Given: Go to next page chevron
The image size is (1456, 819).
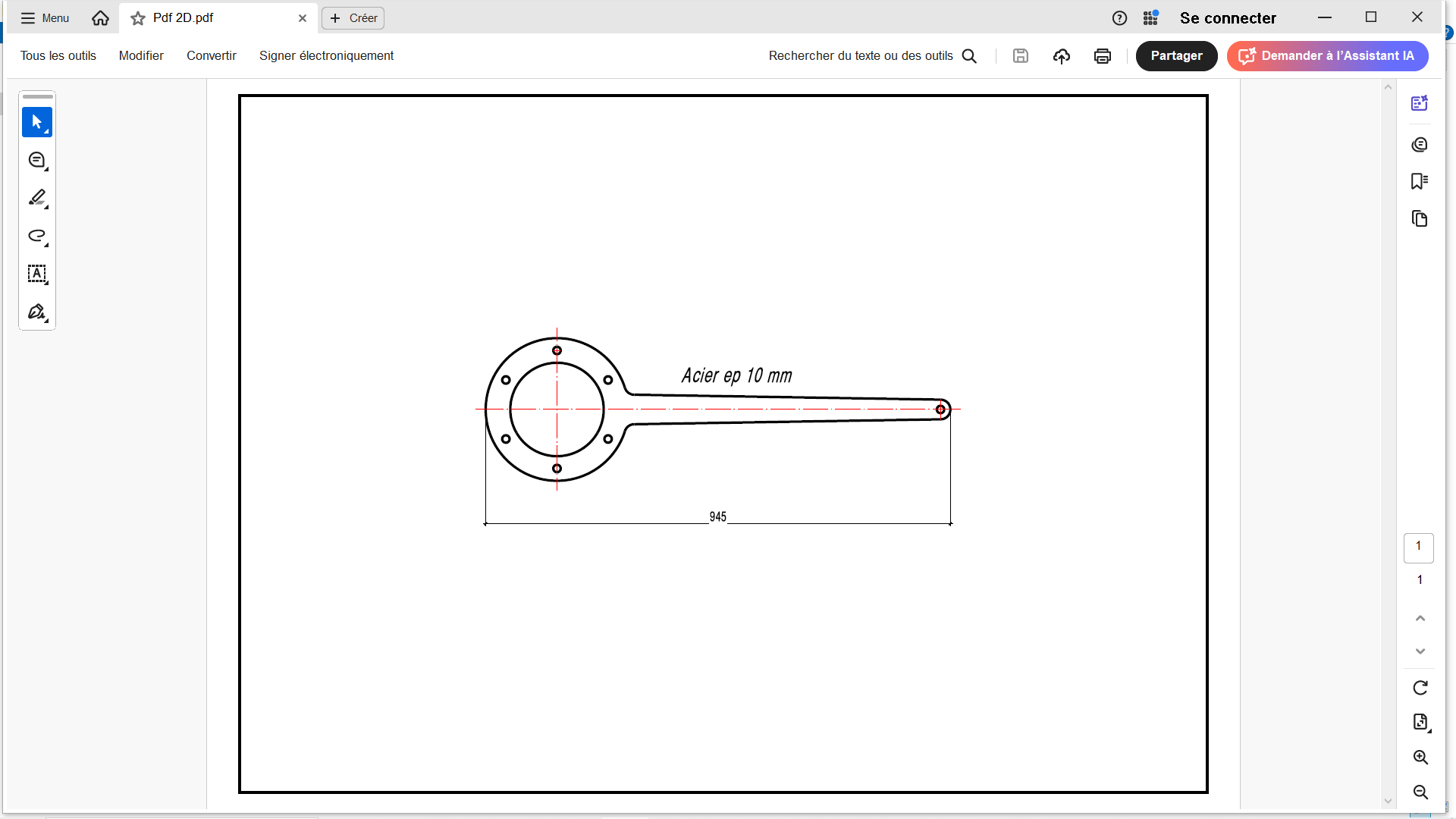Looking at the screenshot, I should point(1420,651).
